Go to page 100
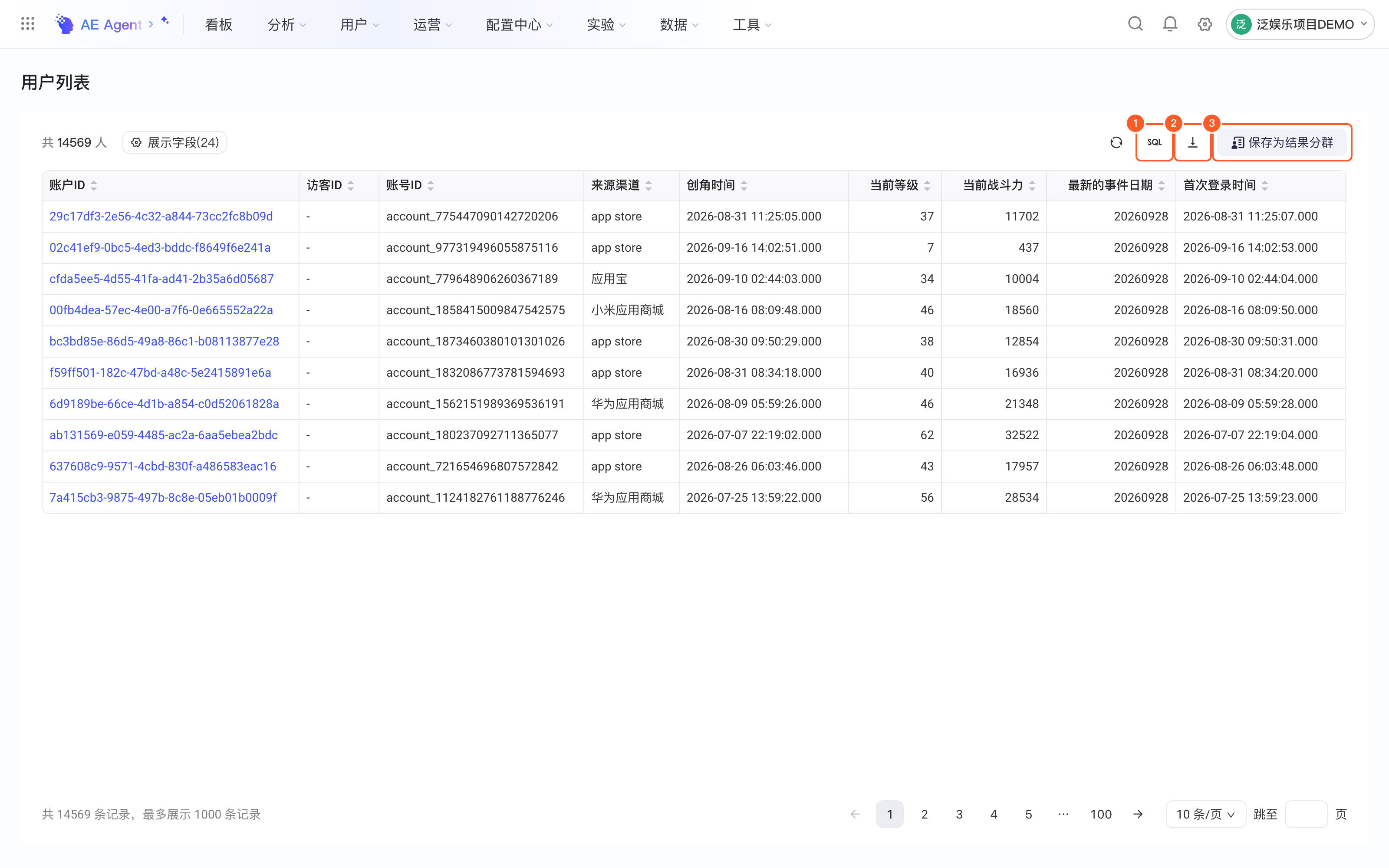This screenshot has width=1389, height=868. tap(1101, 814)
